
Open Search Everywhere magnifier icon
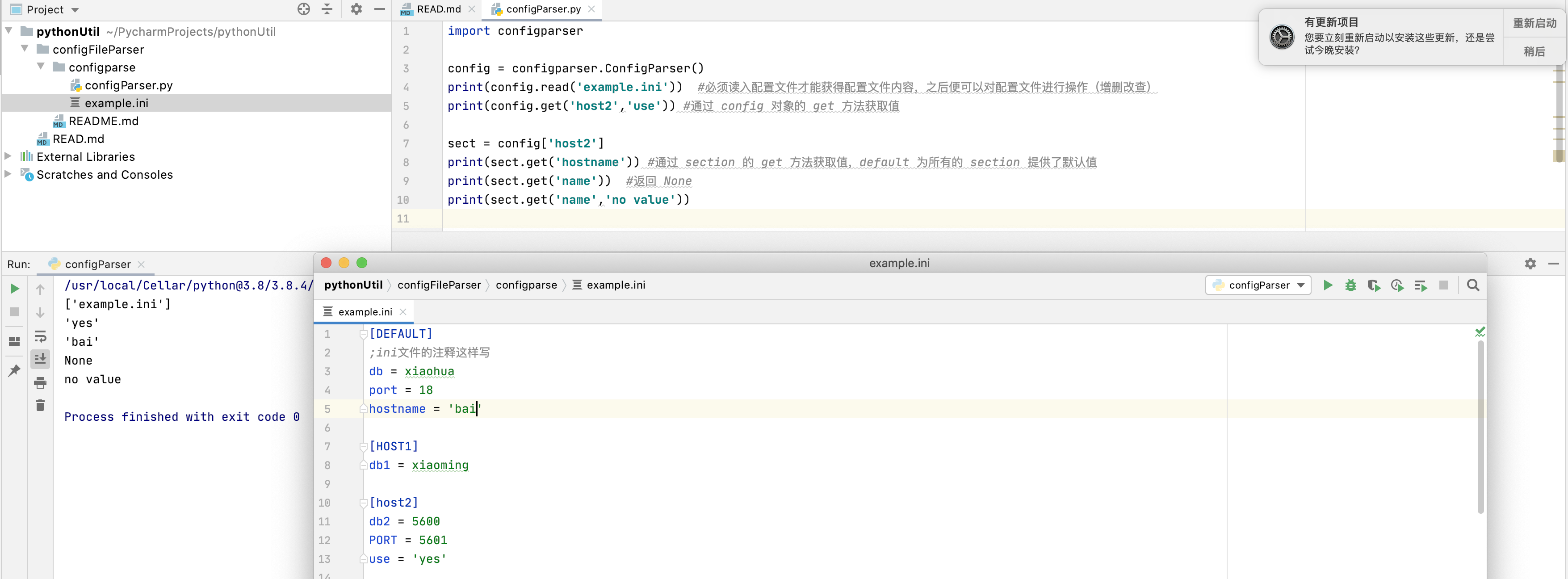pyautogui.click(x=1472, y=285)
